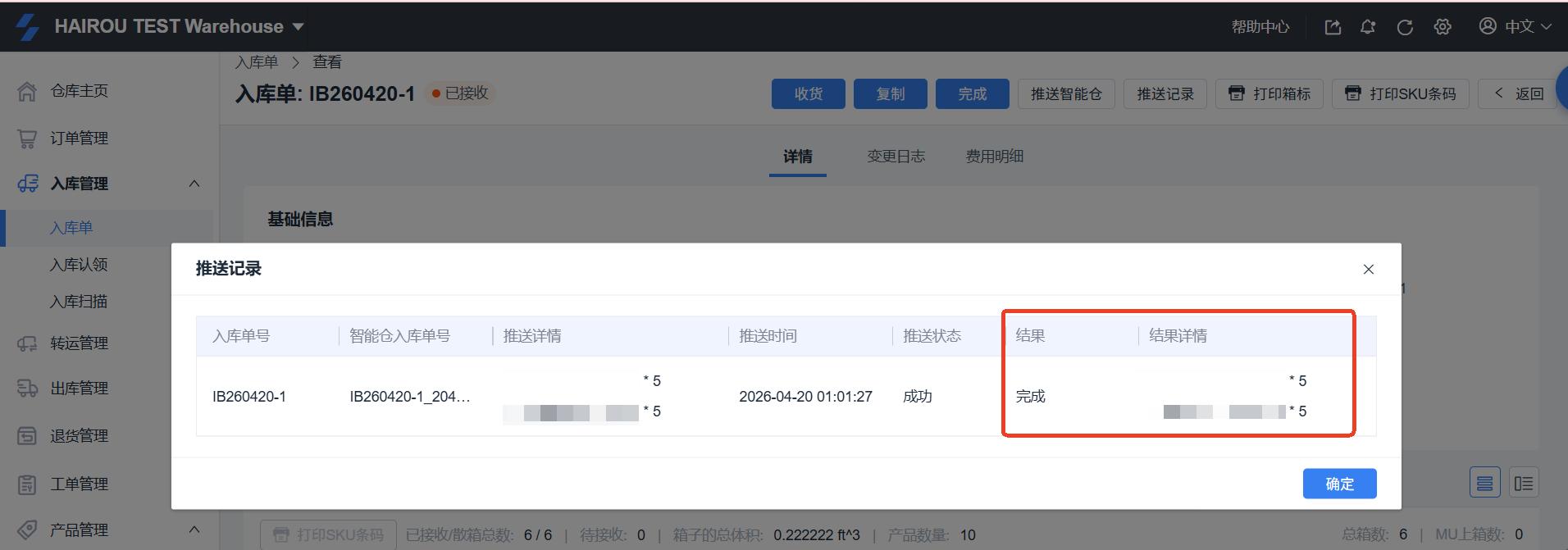Click the 确定 button in dialog
The height and width of the screenshot is (550, 1568).
coord(1339,484)
